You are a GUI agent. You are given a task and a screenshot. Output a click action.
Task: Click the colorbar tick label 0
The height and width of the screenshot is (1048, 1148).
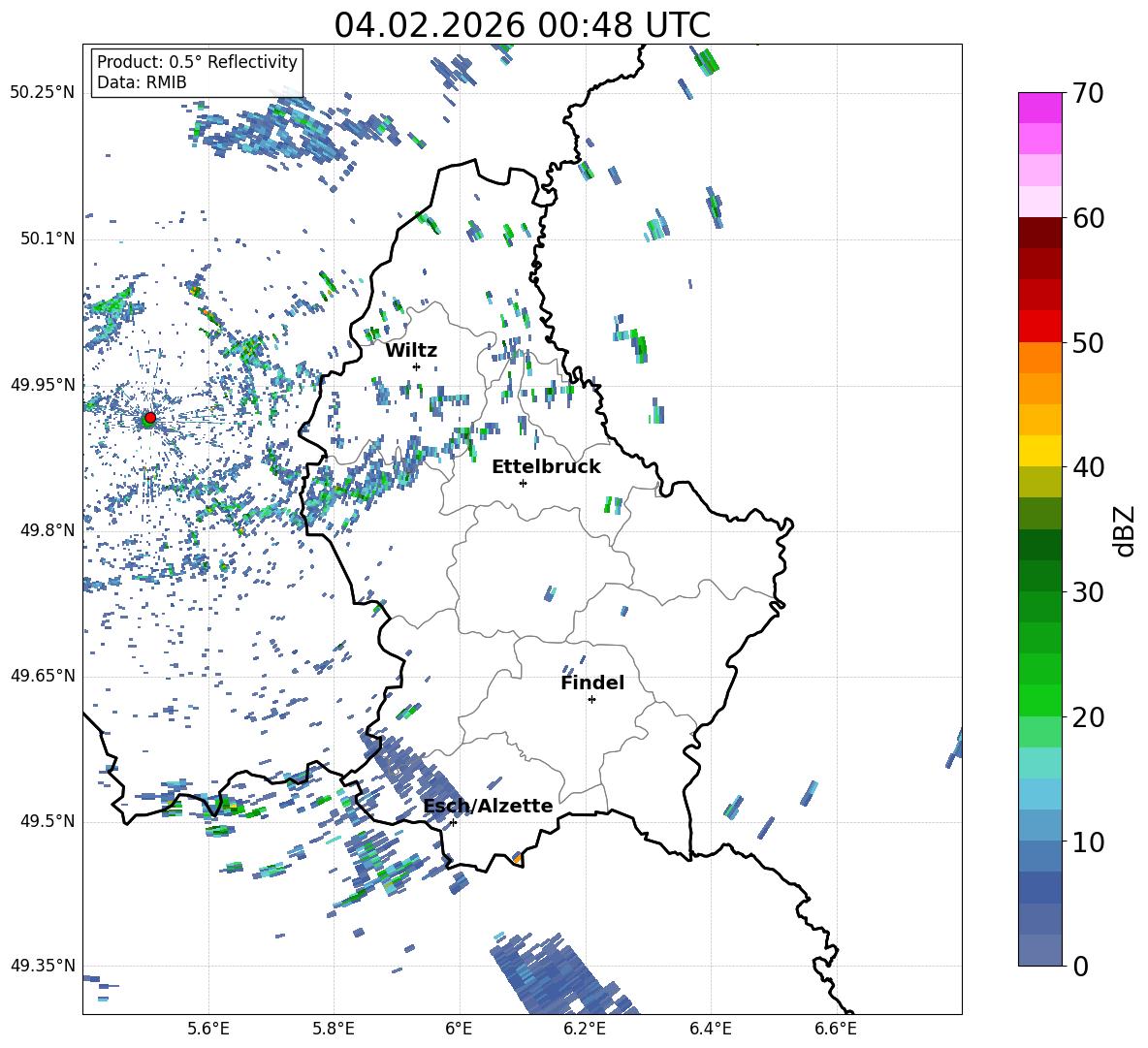click(x=1081, y=966)
